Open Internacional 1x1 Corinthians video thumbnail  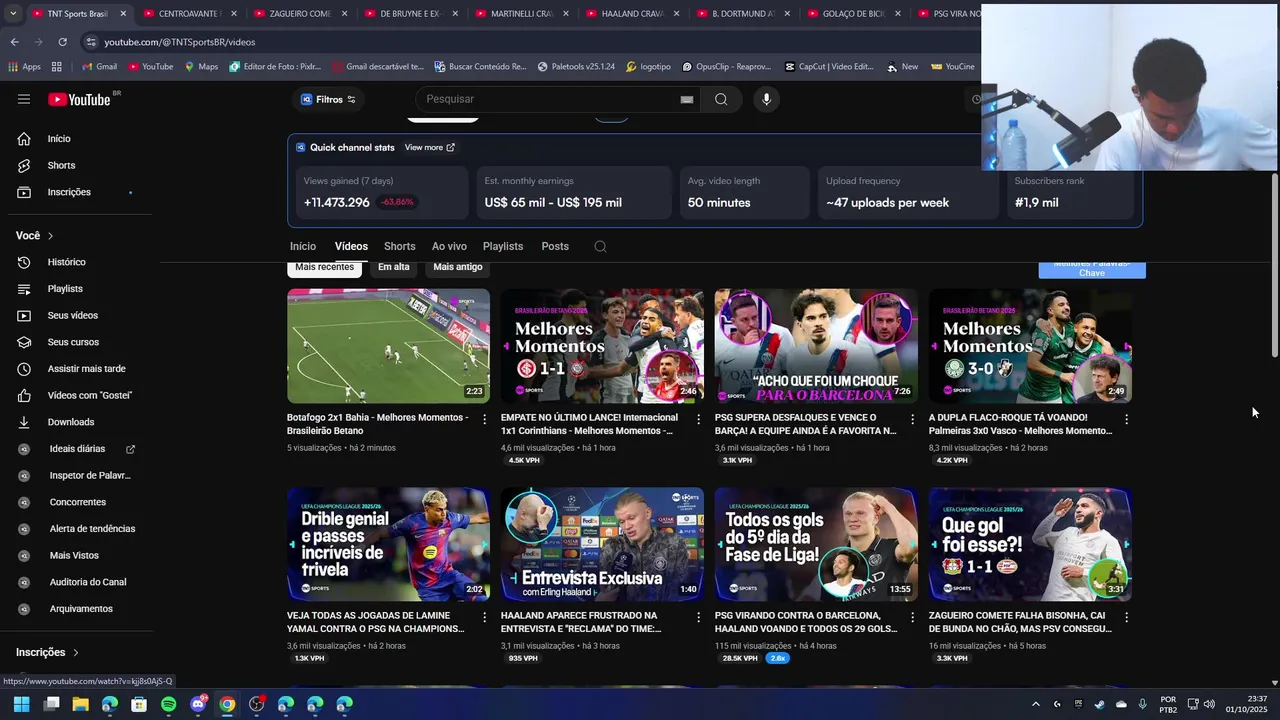click(x=602, y=346)
